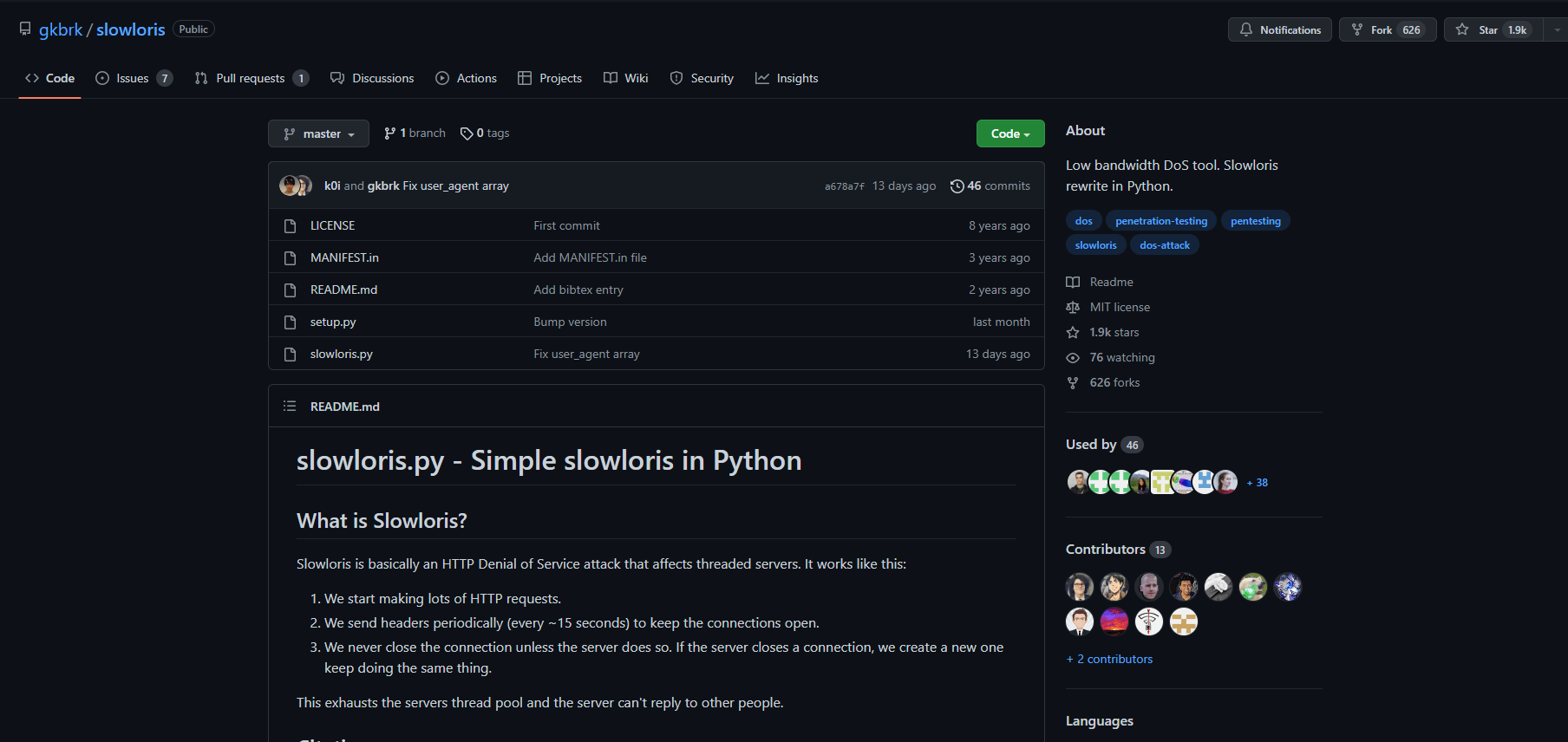The height and width of the screenshot is (742, 1568).
Task: Open the master branch selector dropdown
Action: click(x=318, y=133)
